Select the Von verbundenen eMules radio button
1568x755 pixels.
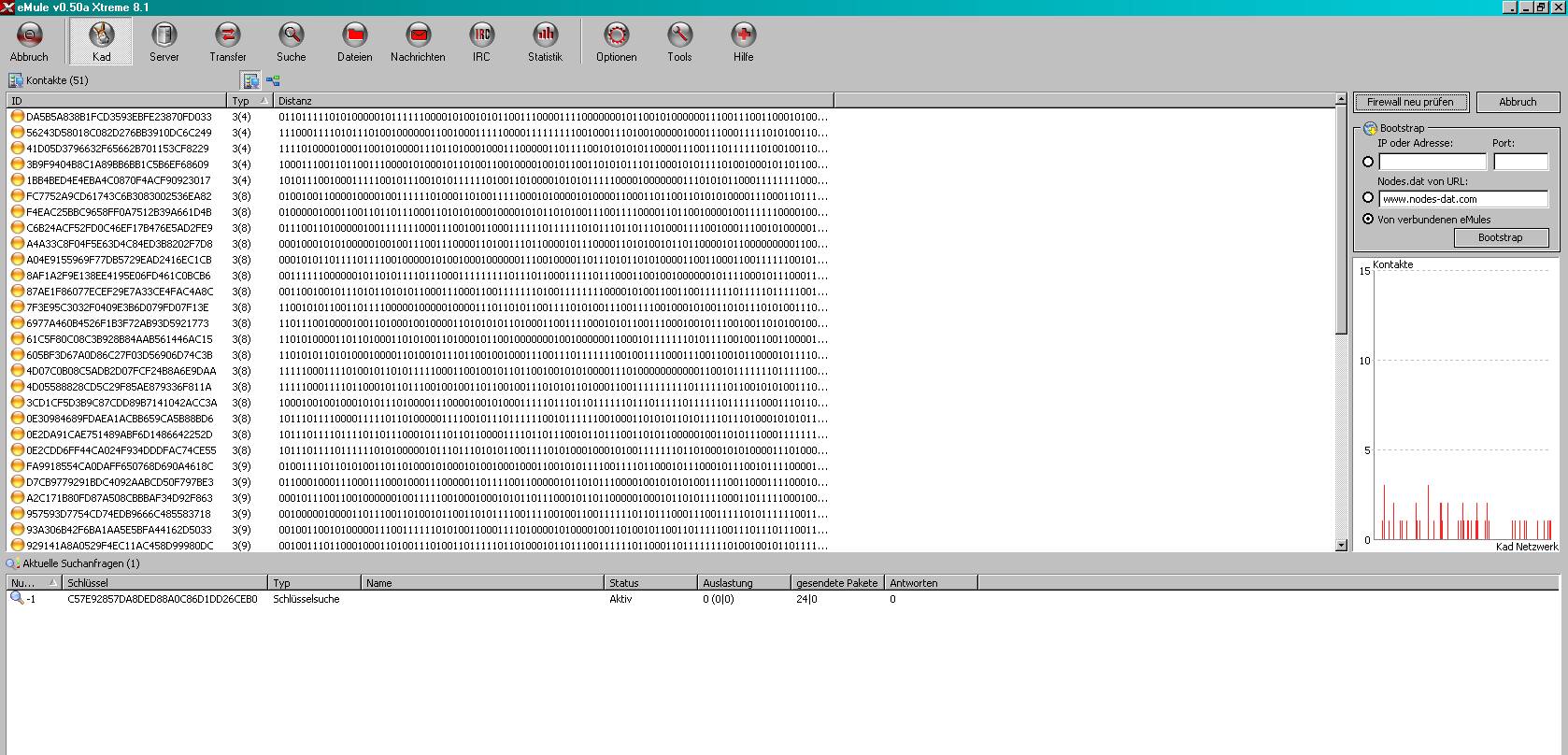1368,219
